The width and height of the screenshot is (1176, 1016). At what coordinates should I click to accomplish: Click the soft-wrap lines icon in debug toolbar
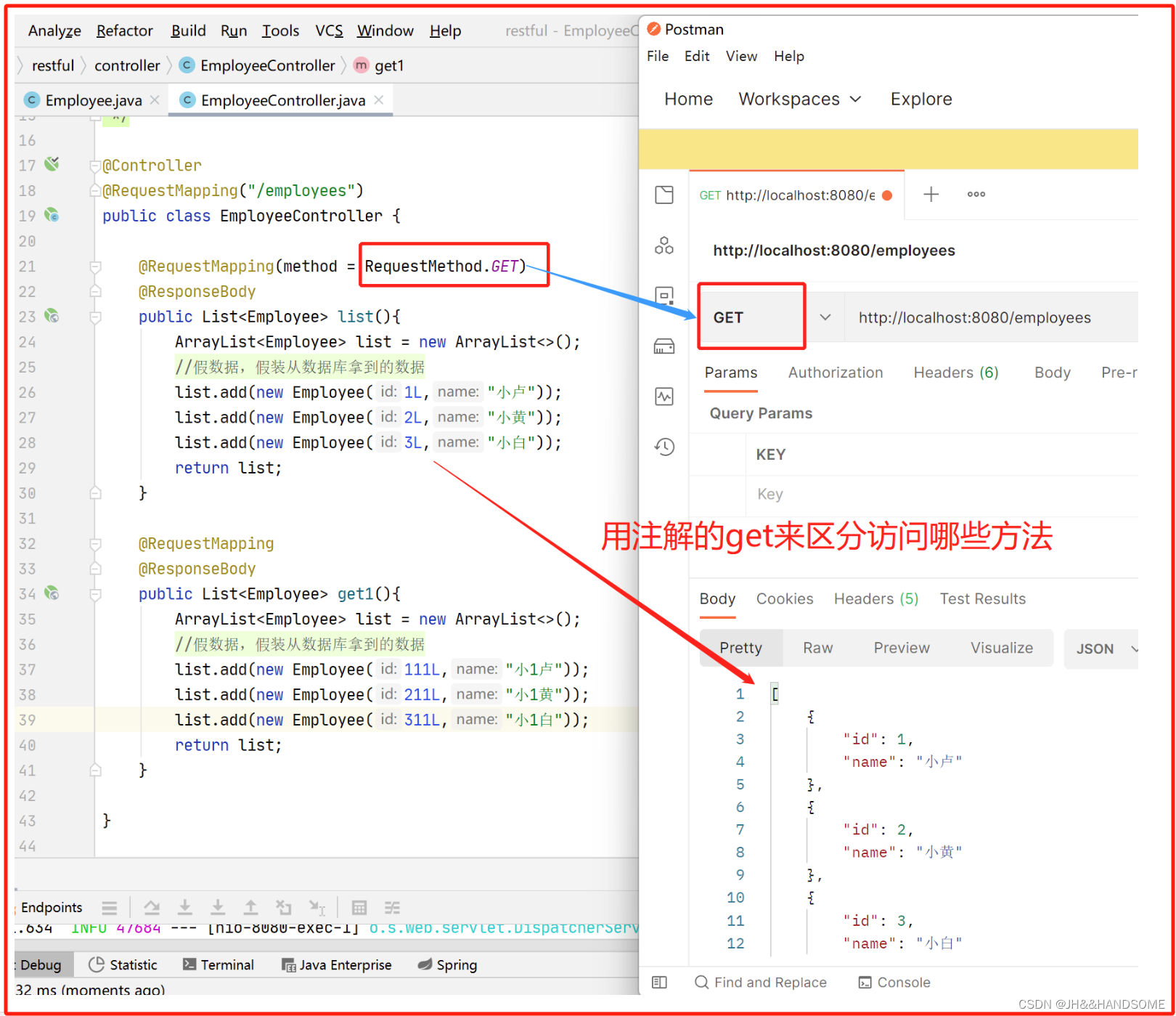pos(110,908)
